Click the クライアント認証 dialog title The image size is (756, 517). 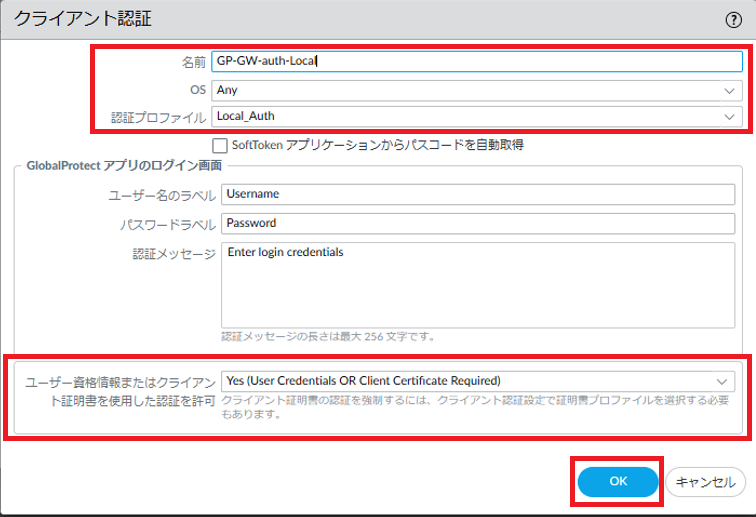pos(82,19)
